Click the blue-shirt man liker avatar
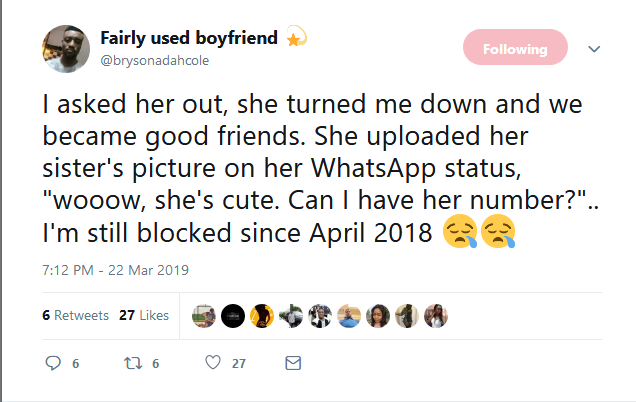Image resolution: width=636 pixels, height=402 pixels. click(349, 315)
